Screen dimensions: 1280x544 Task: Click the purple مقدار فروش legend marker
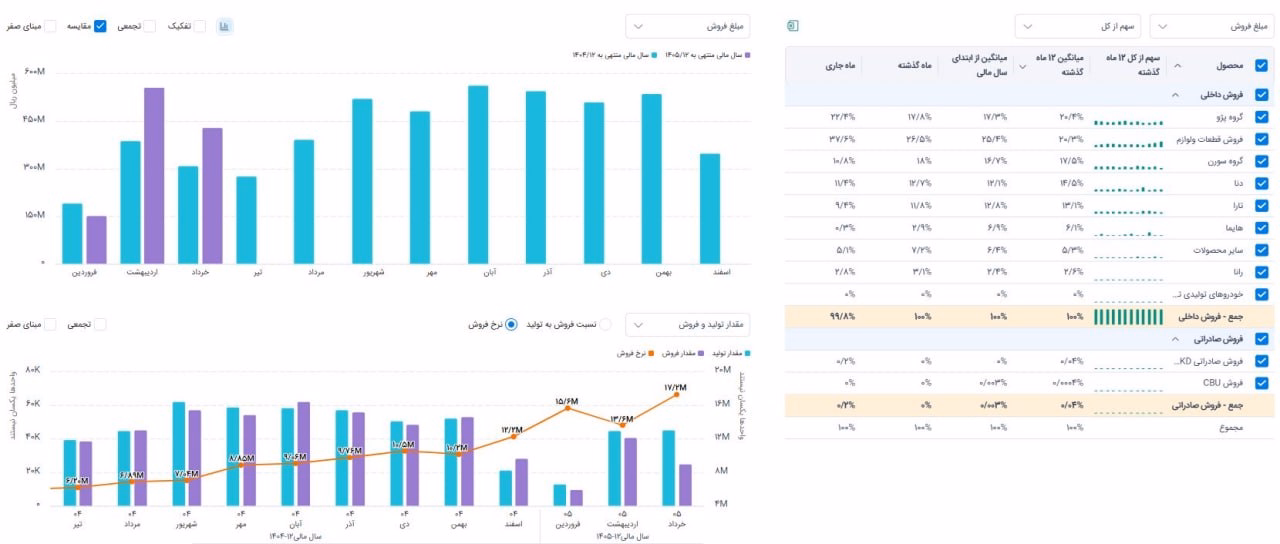click(x=701, y=353)
